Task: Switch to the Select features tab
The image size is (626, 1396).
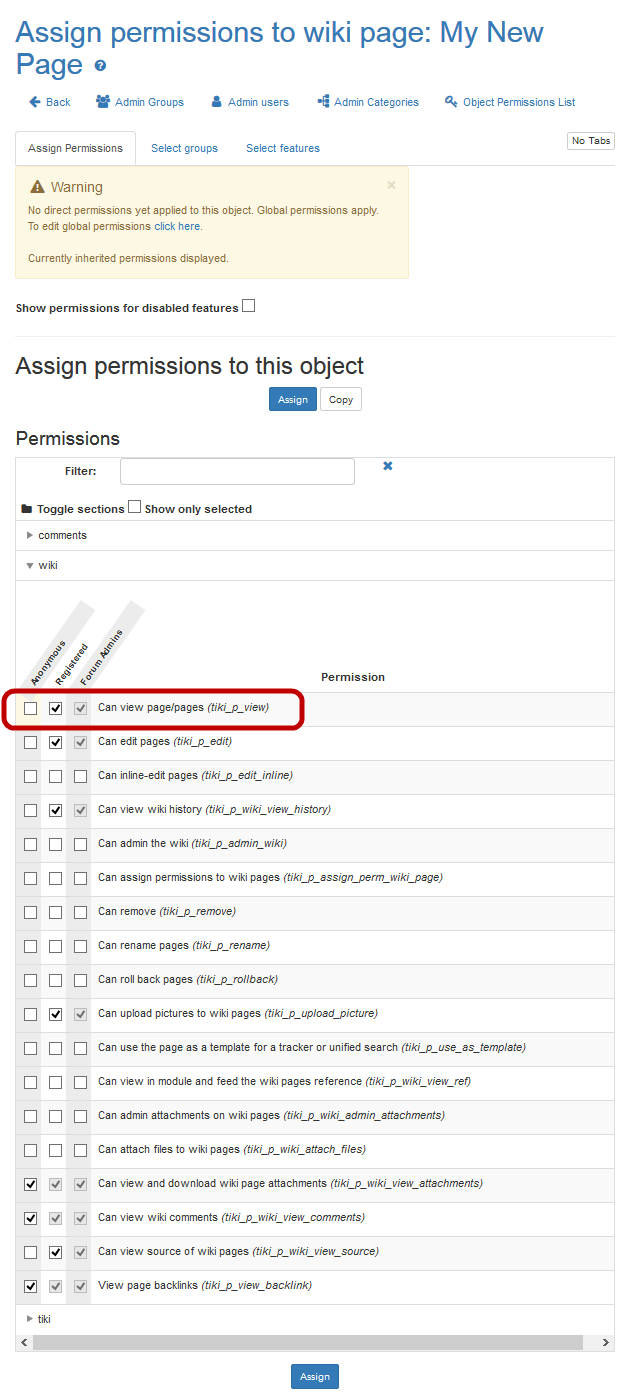Action: 283,148
